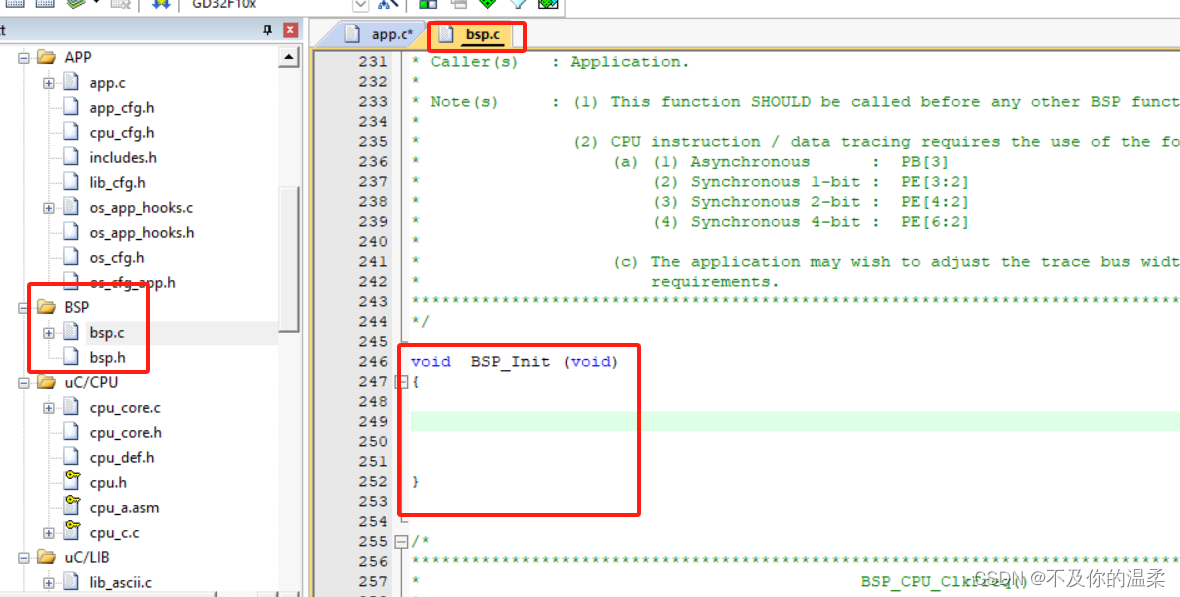This screenshot has height=597, width=1180.
Task: Collapse the BSP group
Action: [x=24, y=307]
